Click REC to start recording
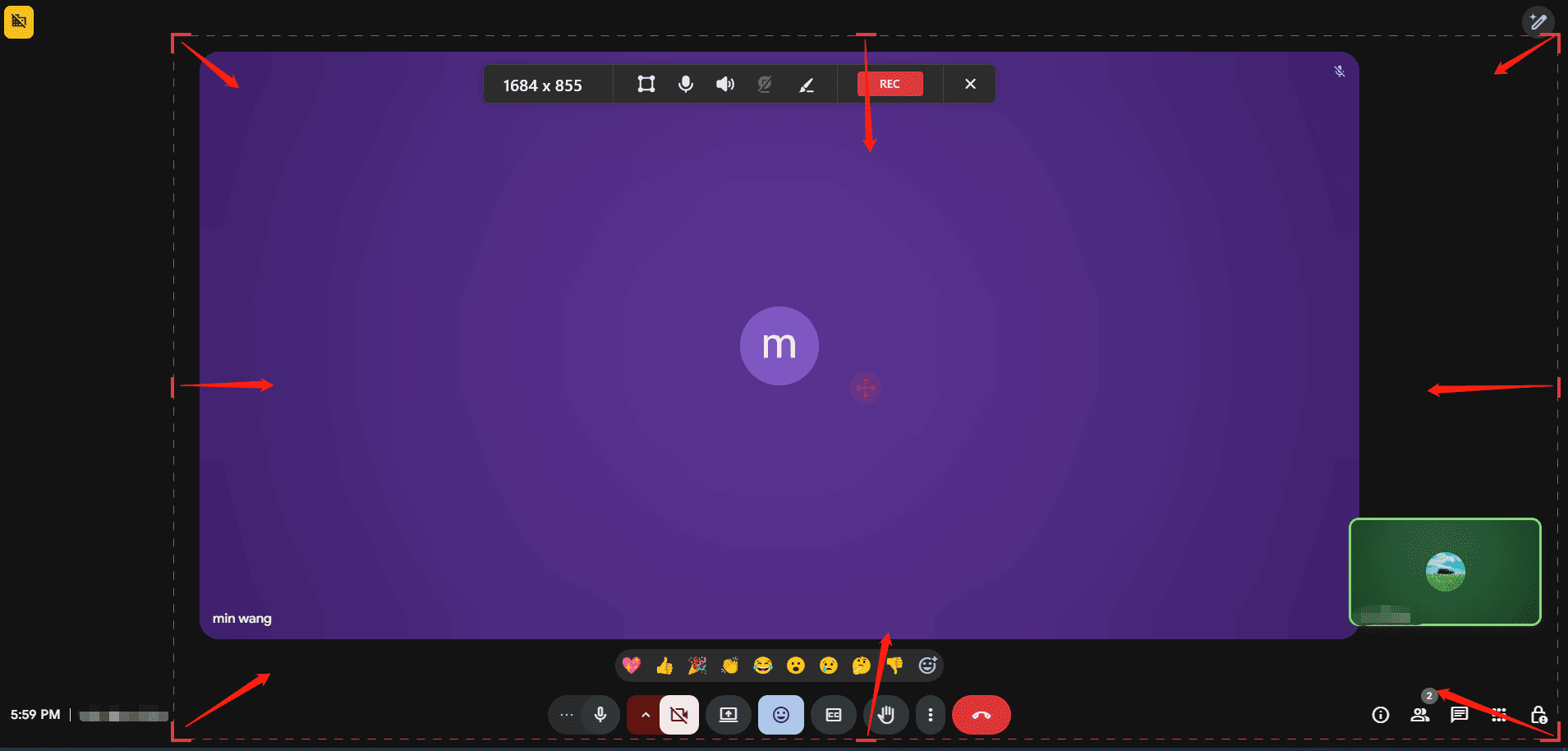1568x751 pixels. coord(890,83)
